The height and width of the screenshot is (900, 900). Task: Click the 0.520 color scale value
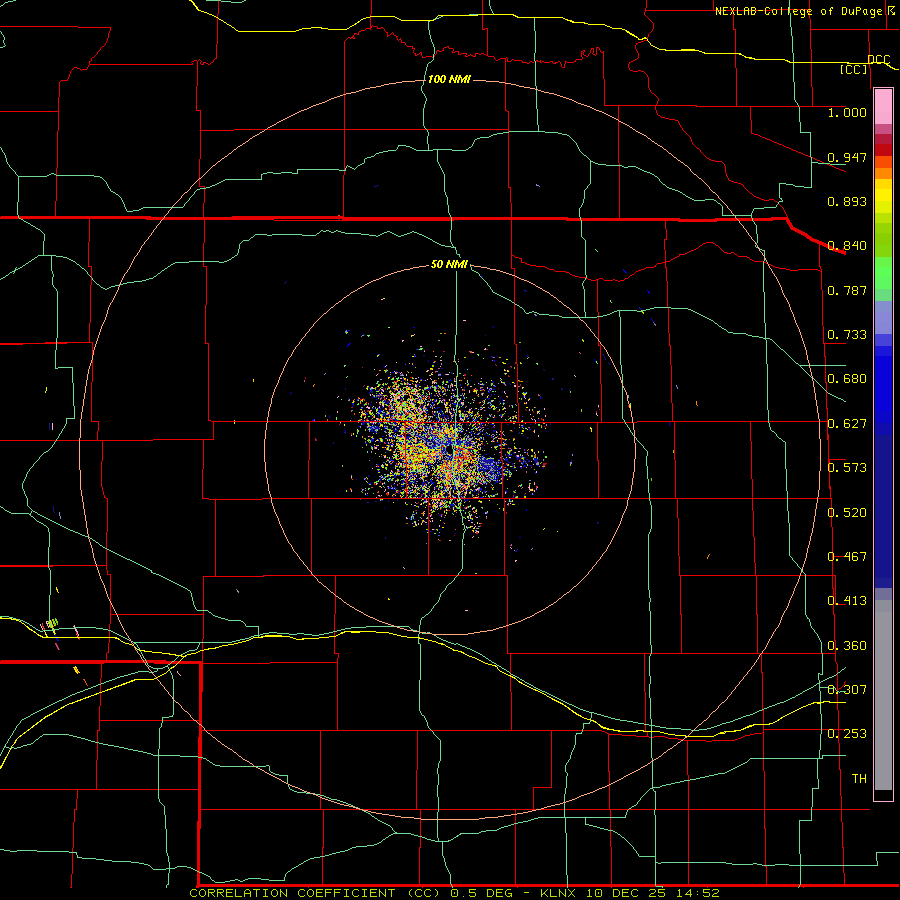pos(847,513)
